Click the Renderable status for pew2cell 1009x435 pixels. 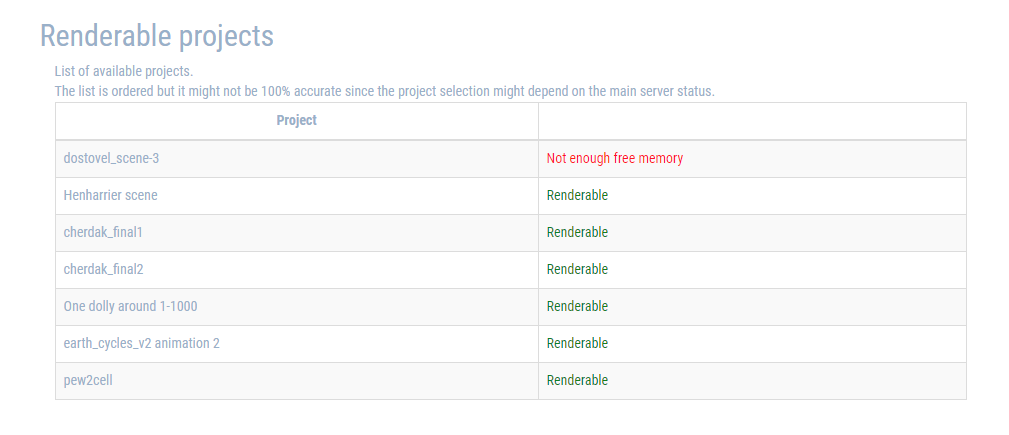(577, 380)
